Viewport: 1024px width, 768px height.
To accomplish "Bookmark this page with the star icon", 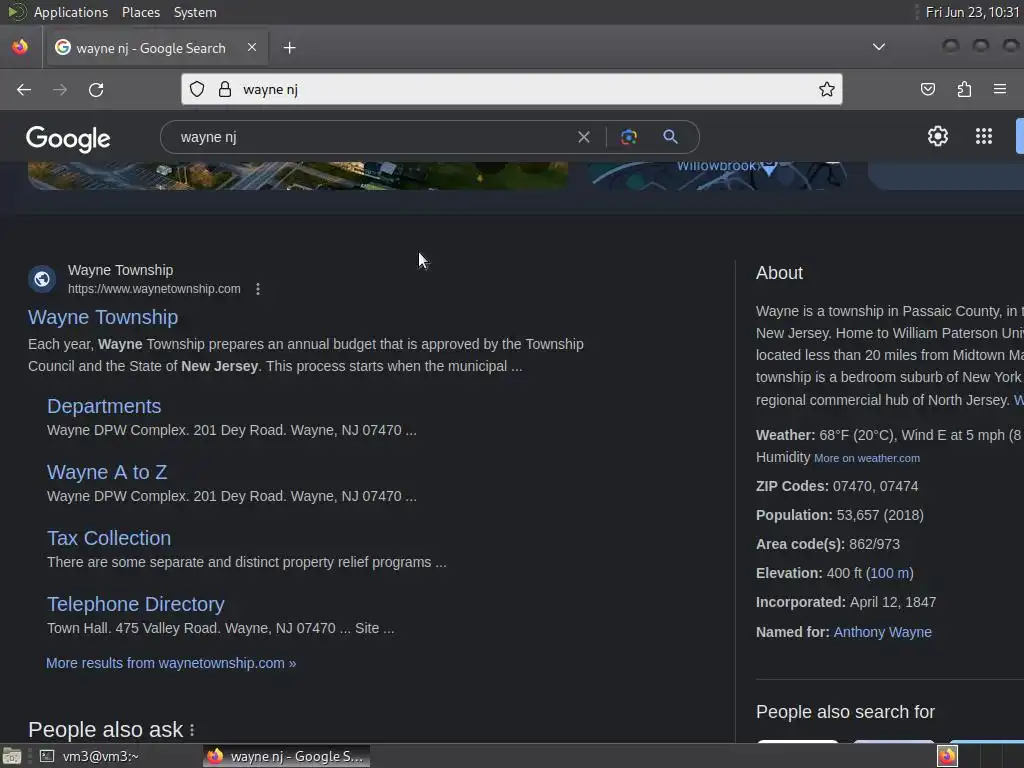I will pyautogui.click(x=827, y=89).
